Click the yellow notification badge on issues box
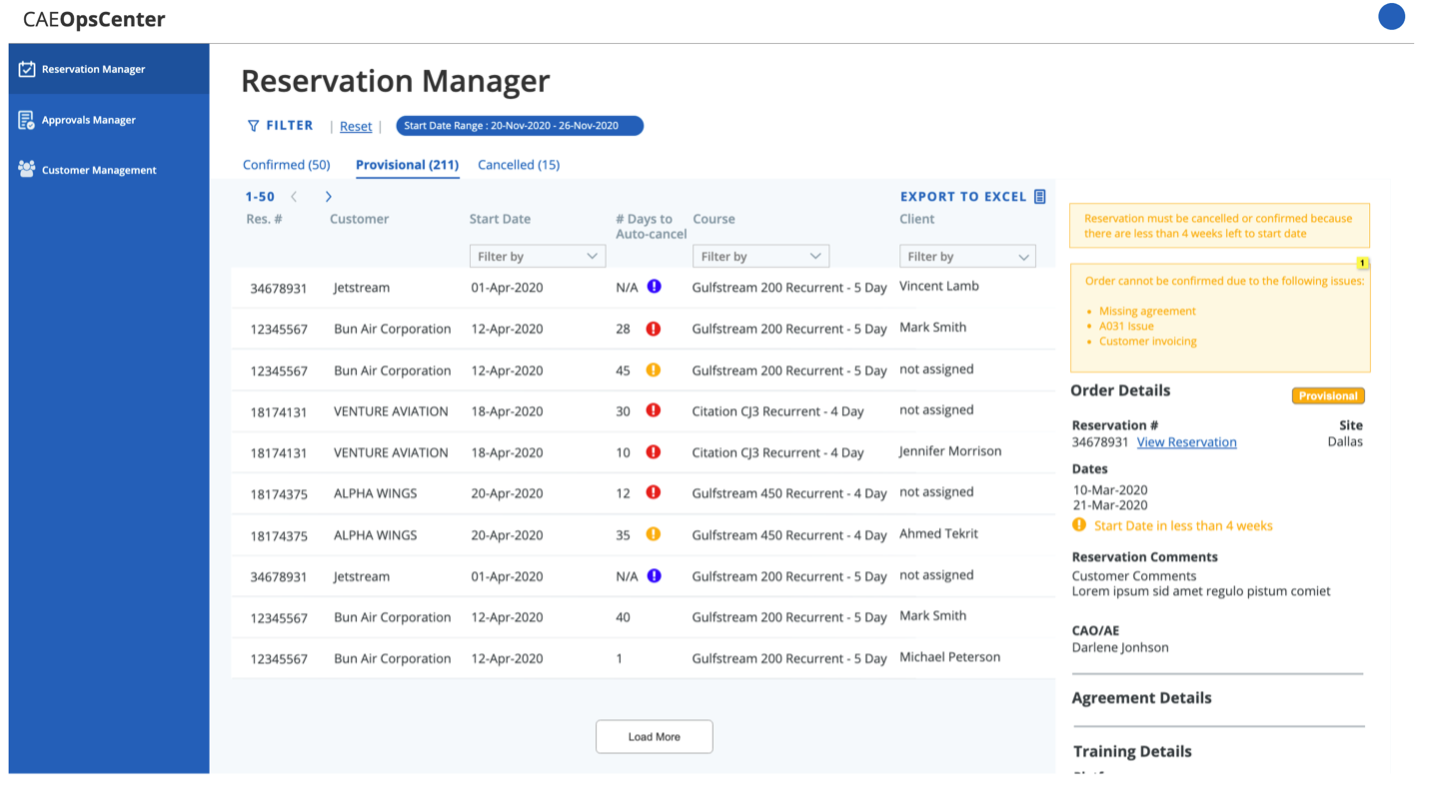The height and width of the screenshot is (803, 1430). click(1362, 264)
